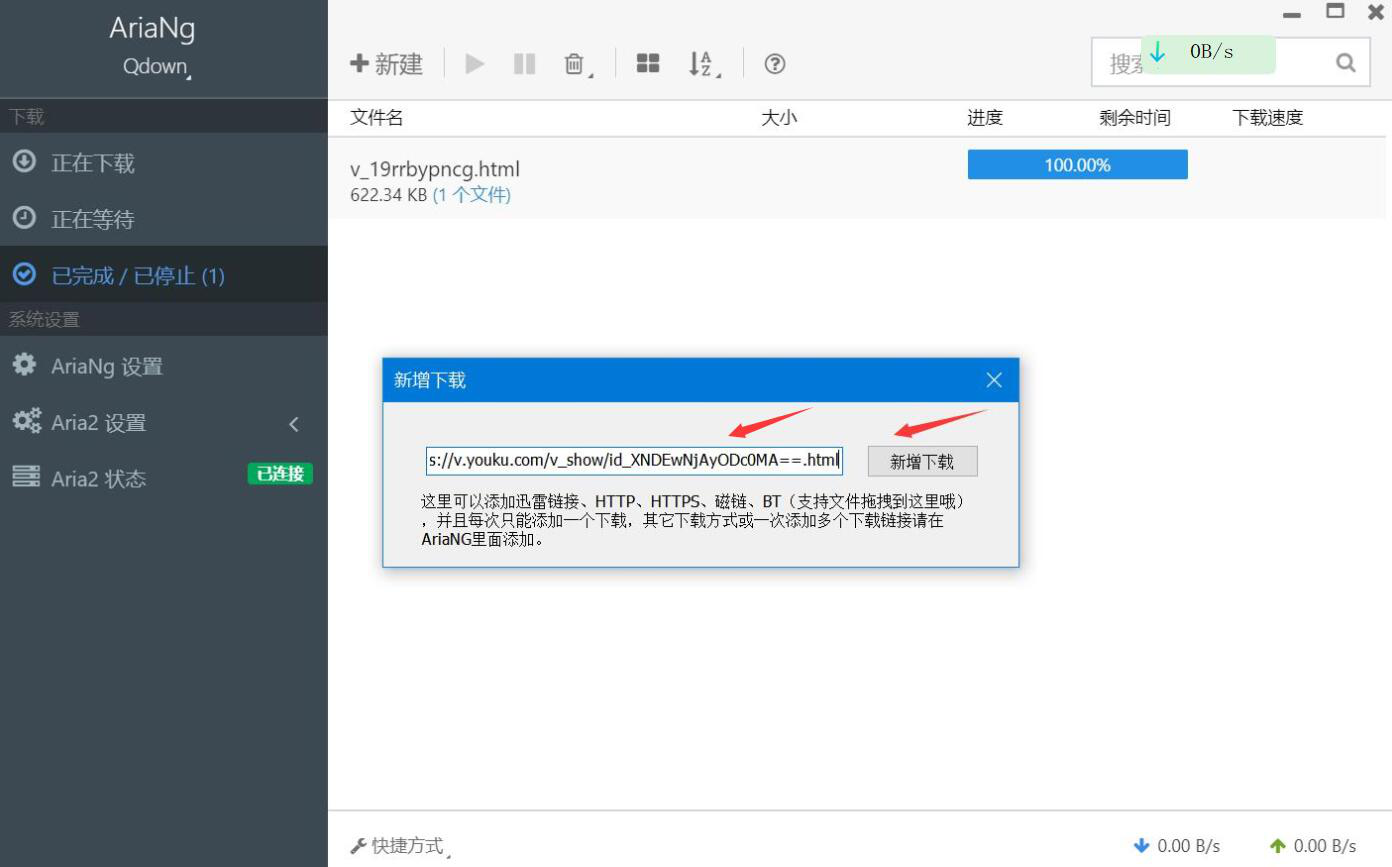Viewport: 1392px width, 867px height.
Task: Click the 新建 (New) toolbar icon
Action: (x=385, y=63)
